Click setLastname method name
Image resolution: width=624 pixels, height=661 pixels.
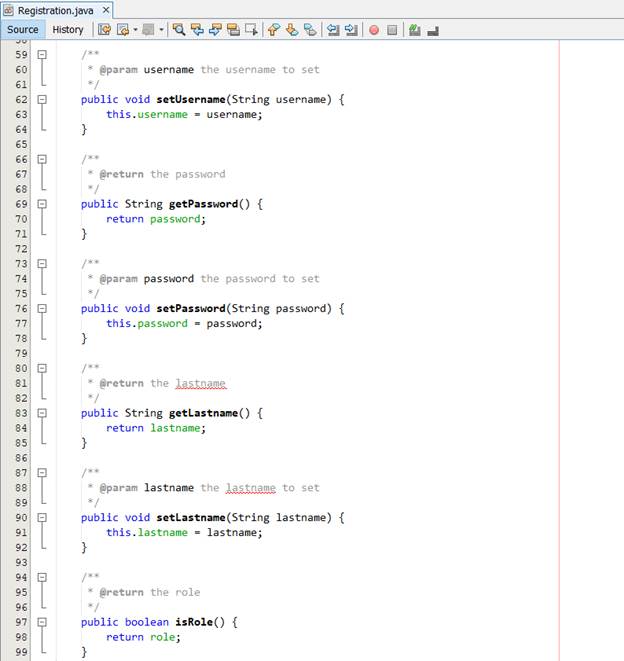pyautogui.click(x=191, y=518)
